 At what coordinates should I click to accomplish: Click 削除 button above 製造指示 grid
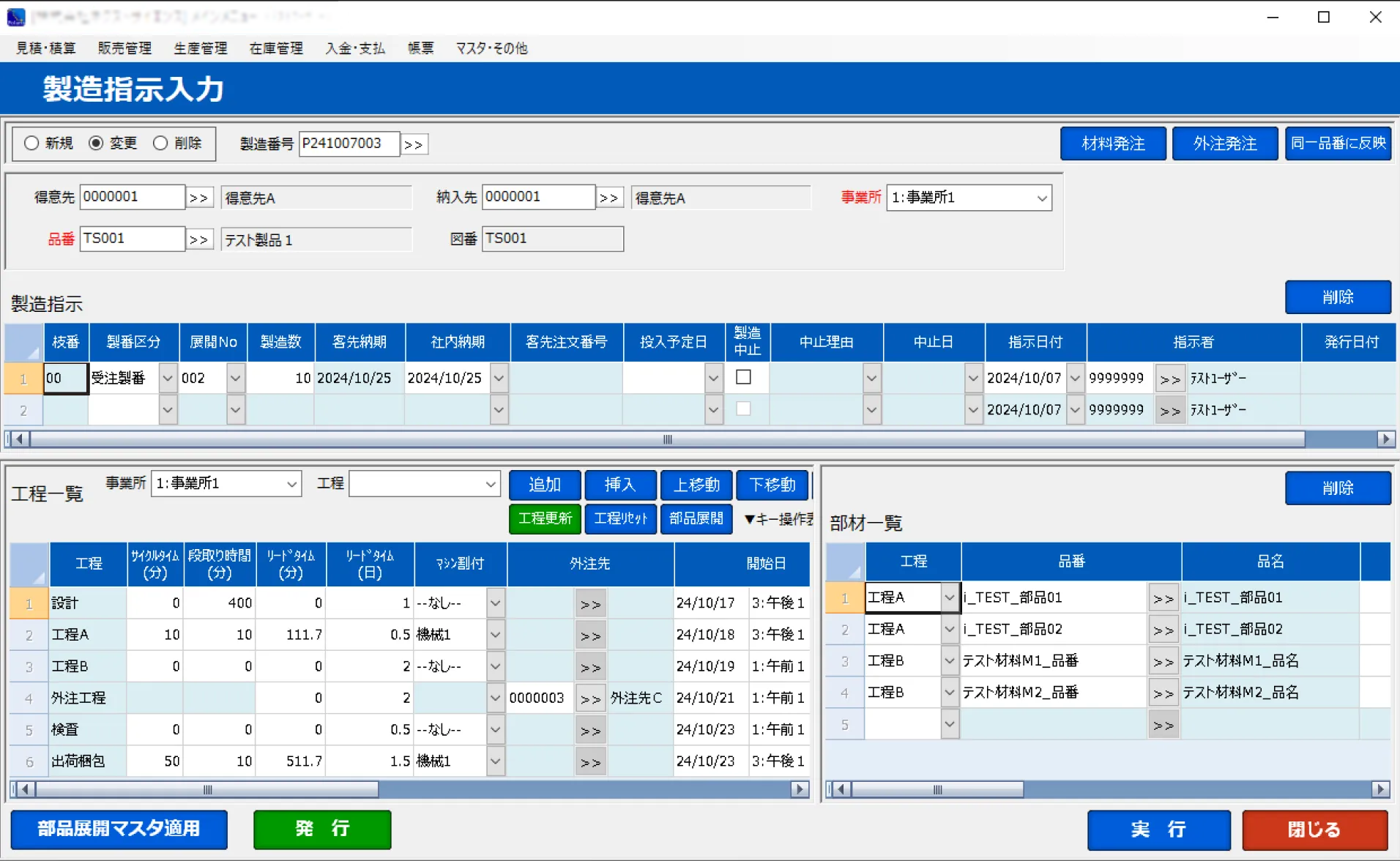coord(1338,297)
